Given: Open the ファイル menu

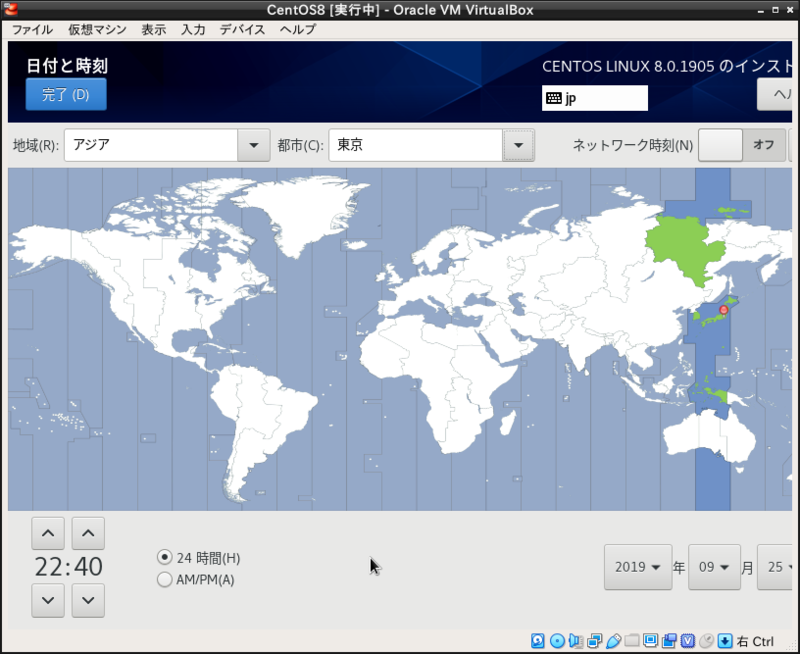Looking at the screenshot, I should click(x=32, y=30).
